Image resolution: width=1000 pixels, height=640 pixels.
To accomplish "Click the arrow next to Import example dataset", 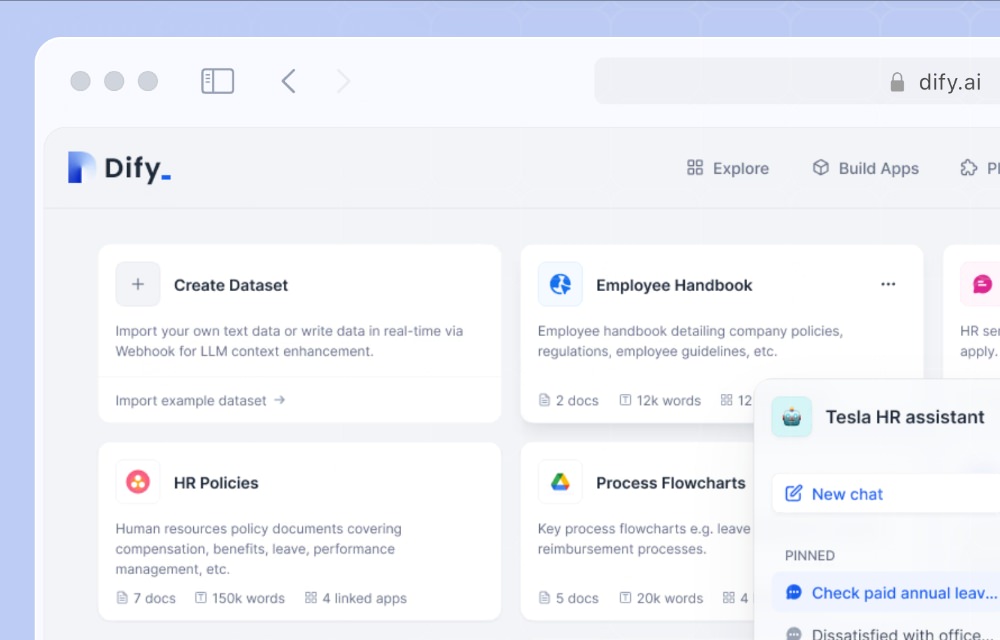I will pos(279,400).
